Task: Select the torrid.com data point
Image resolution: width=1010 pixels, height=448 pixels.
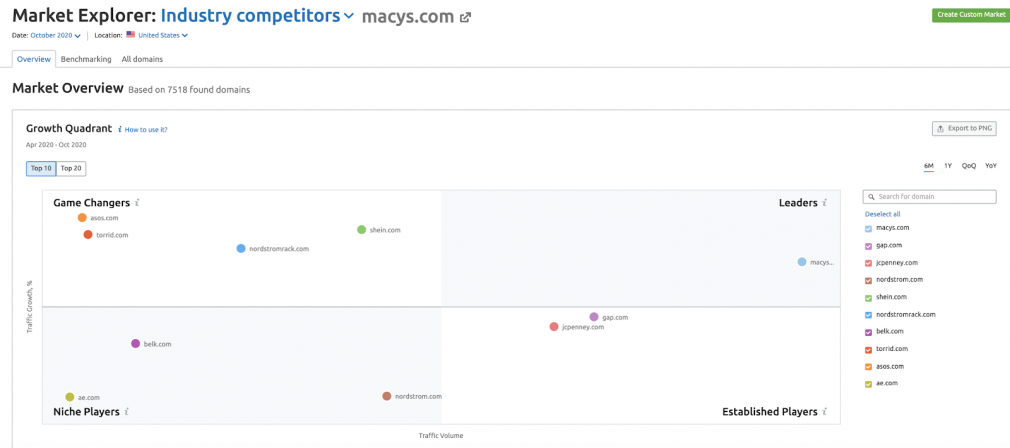Action: click(x=88, y=234)
